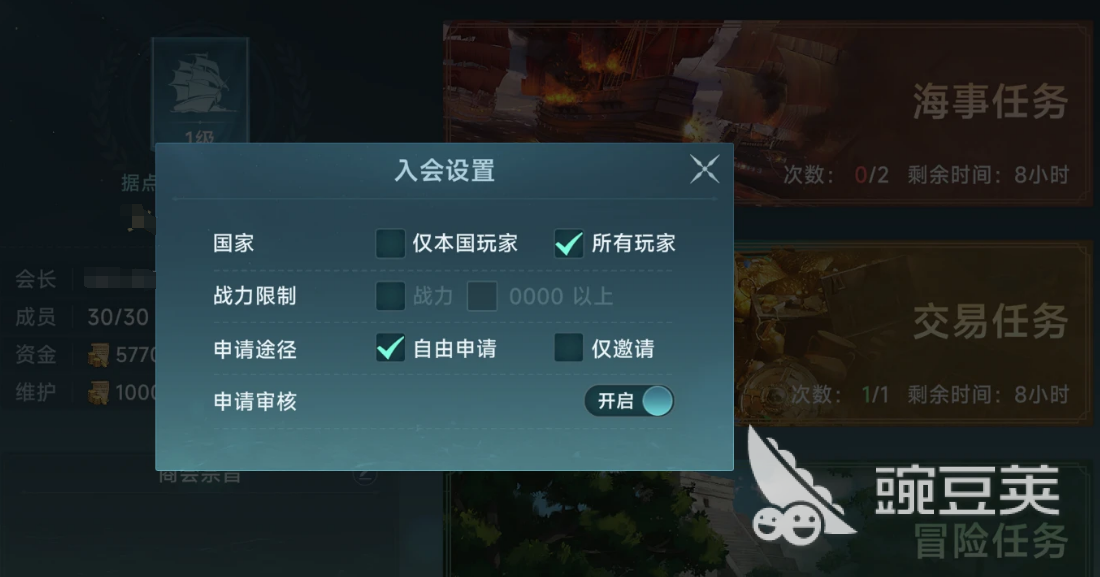1100x577 pixels.
Task: Click the 维护 gold coin icon
Action: point(98,392)
